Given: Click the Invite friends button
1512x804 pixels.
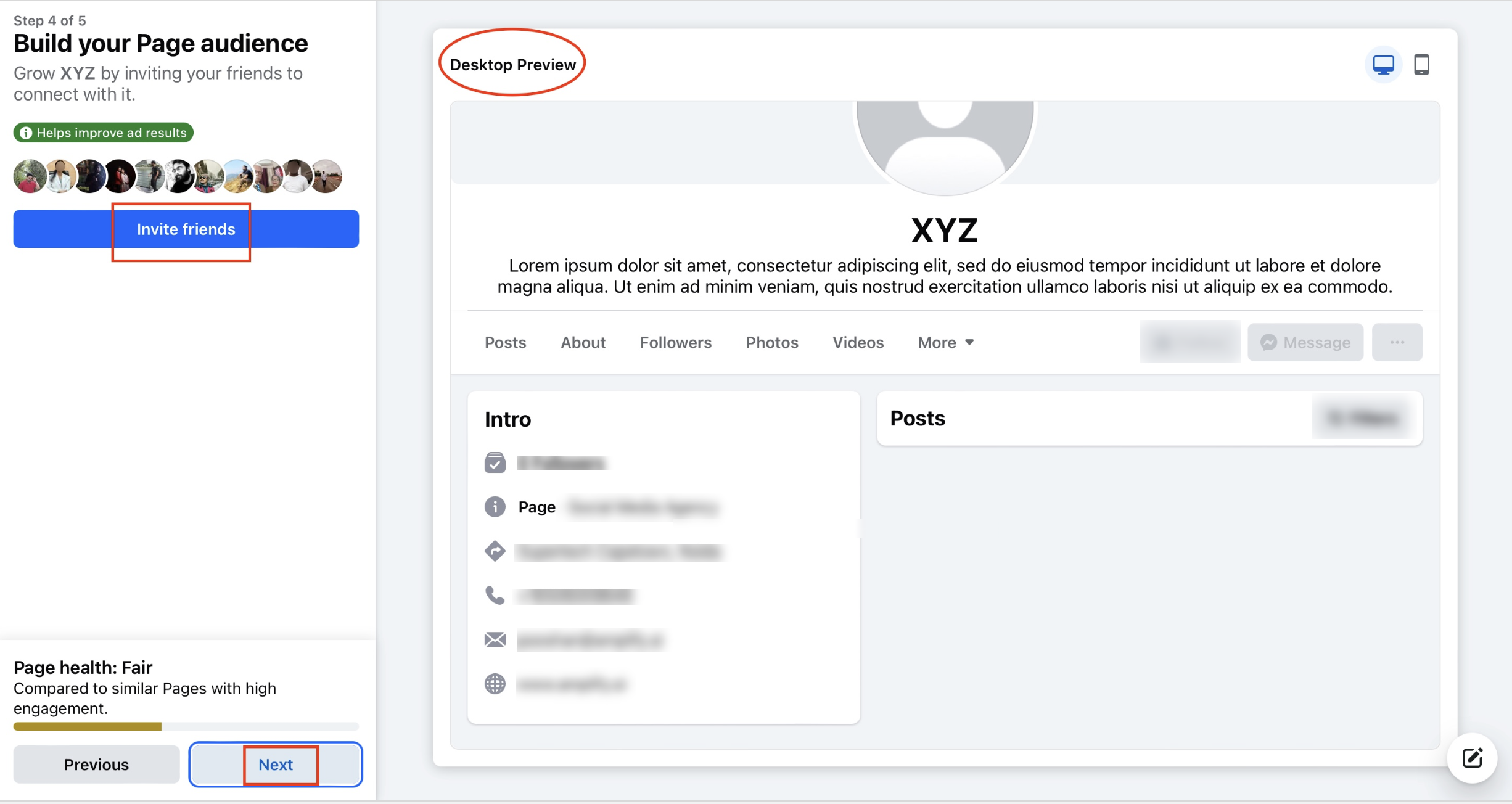Looking at the screenshot, I should click(186, 229).
